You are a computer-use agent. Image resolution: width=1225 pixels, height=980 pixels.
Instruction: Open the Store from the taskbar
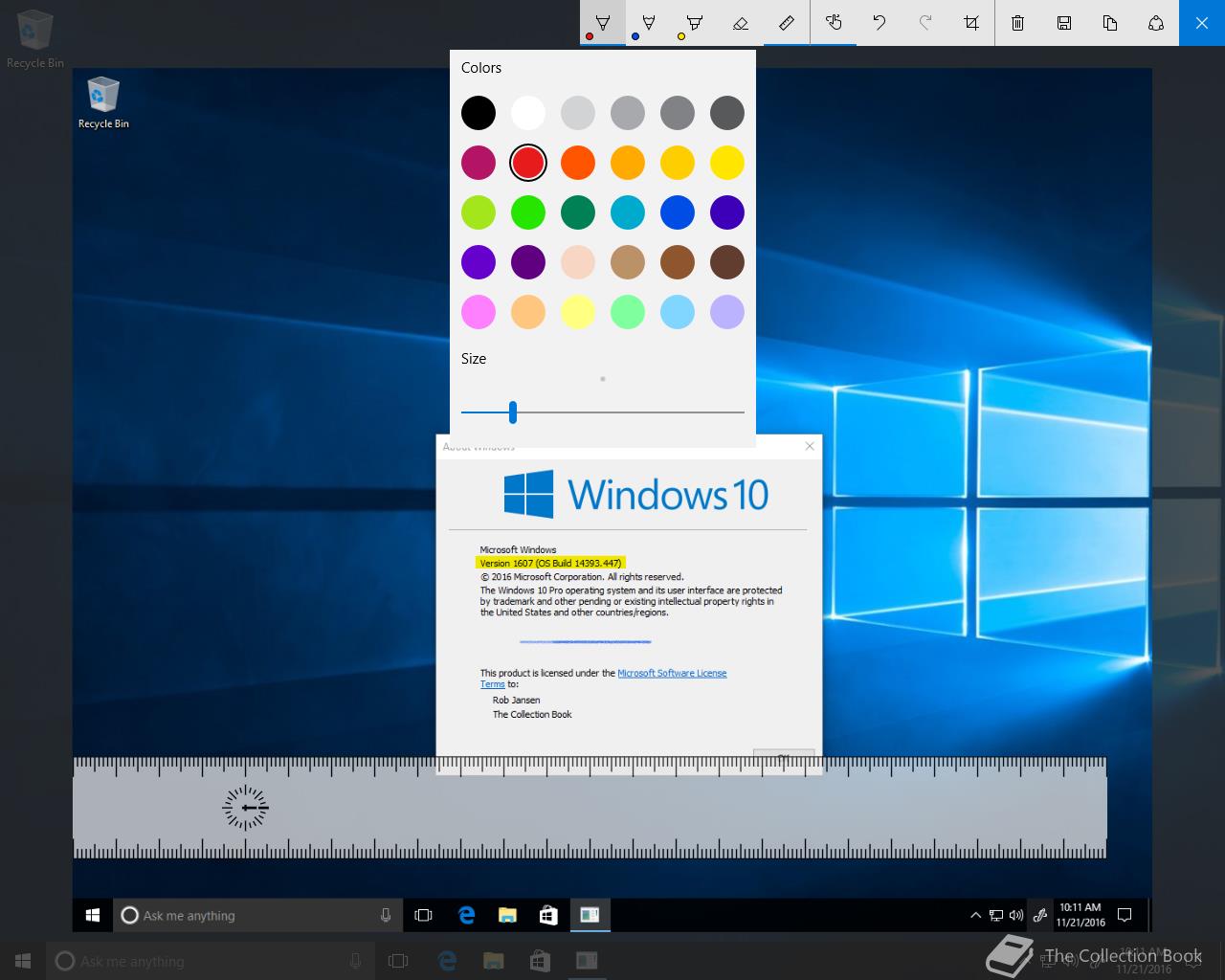[548, 916]
